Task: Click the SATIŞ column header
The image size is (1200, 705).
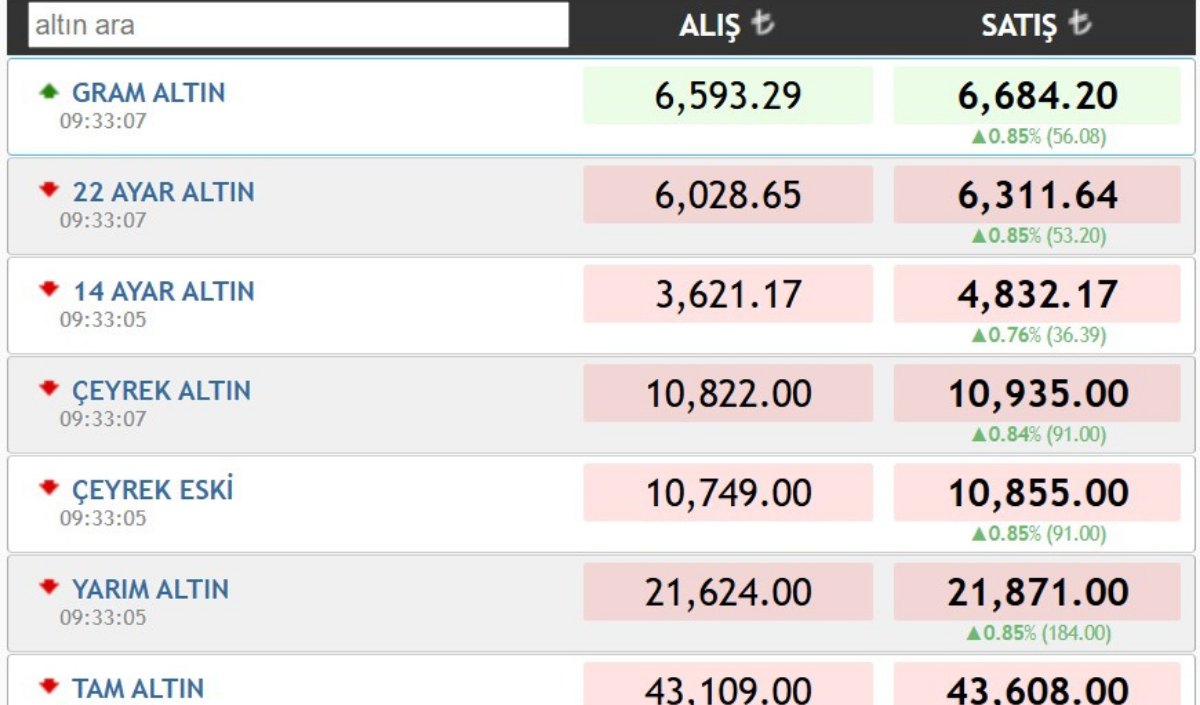Action: tap(1018, 27)
